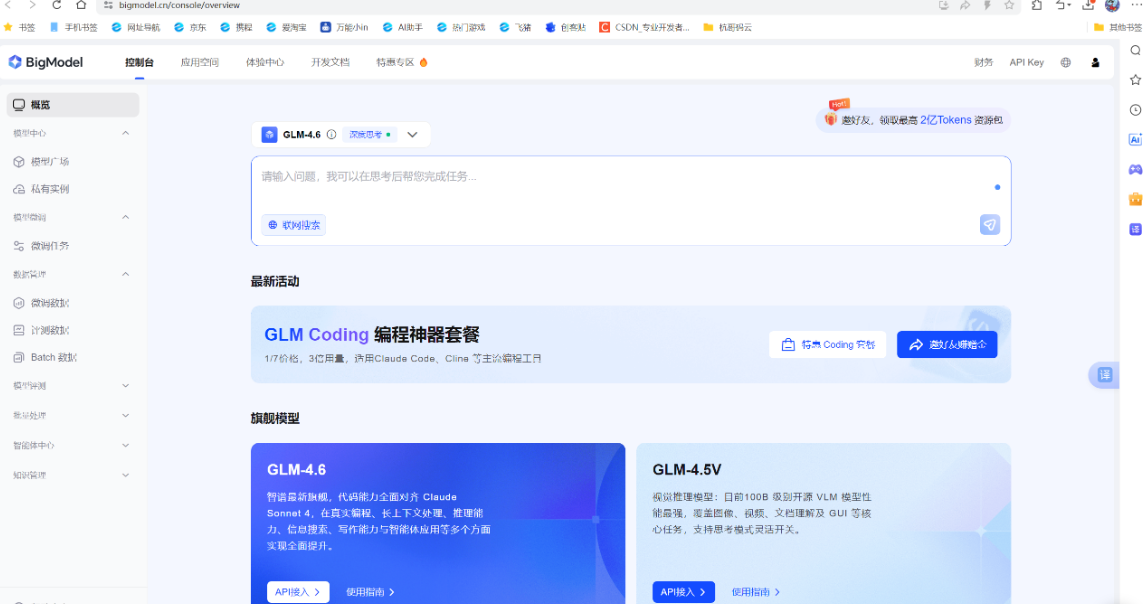
Task: Open 模型广场 in the left sidebar
Action: point(50,161)
